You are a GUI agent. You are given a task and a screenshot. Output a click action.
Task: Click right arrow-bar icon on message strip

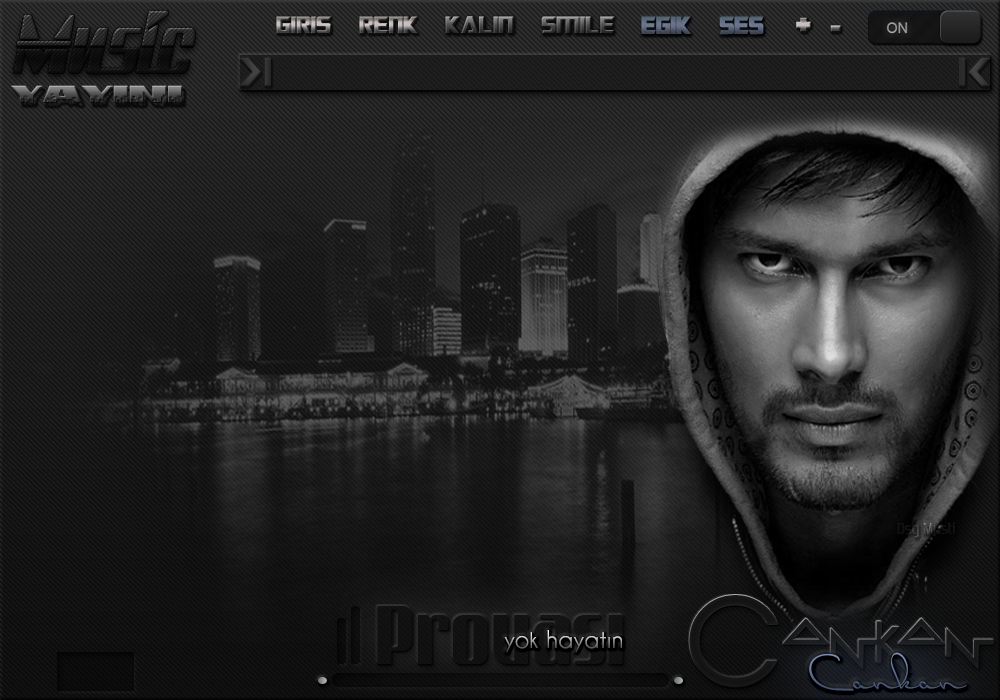973,72
